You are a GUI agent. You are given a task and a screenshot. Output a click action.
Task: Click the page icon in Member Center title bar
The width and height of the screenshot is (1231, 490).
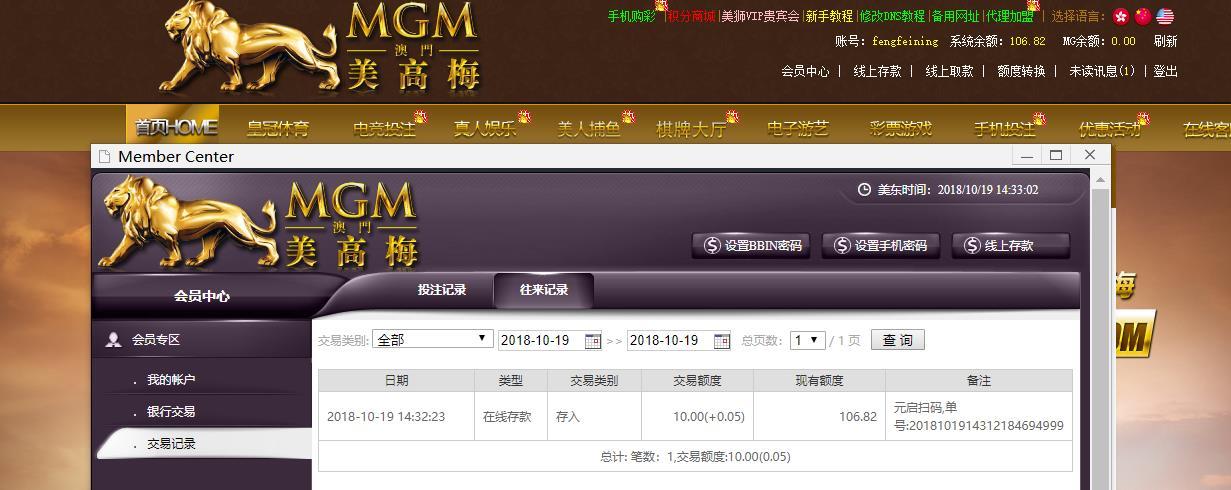104,157
